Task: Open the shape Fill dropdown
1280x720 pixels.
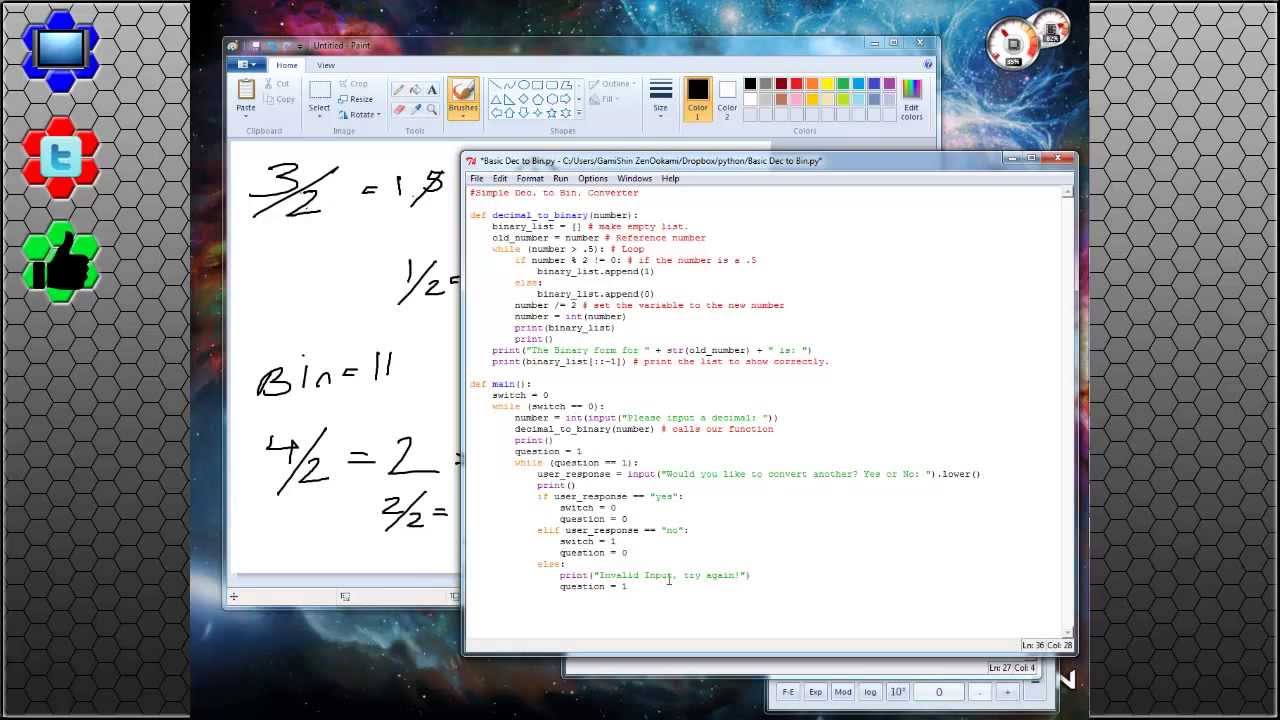Action: [604, 99]
